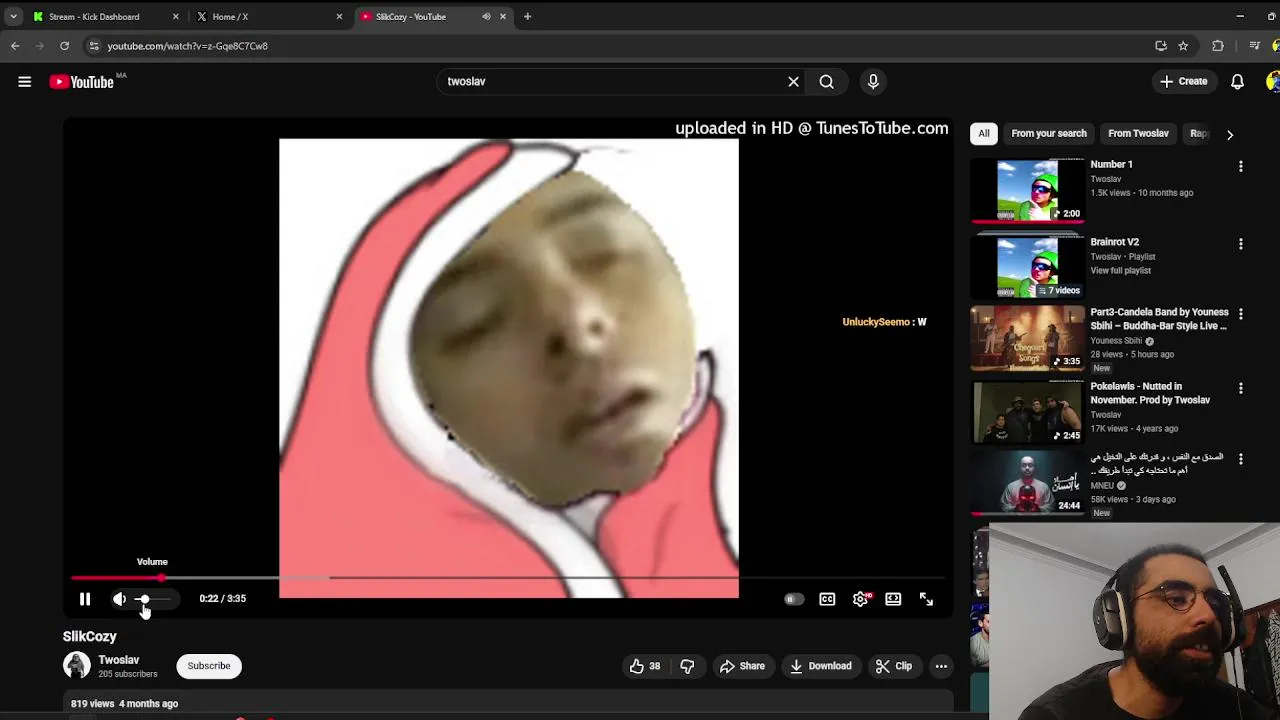Open the Twoslav channel name link
This screenshot has width=1280, height=720.
click(x=119, y=660)
